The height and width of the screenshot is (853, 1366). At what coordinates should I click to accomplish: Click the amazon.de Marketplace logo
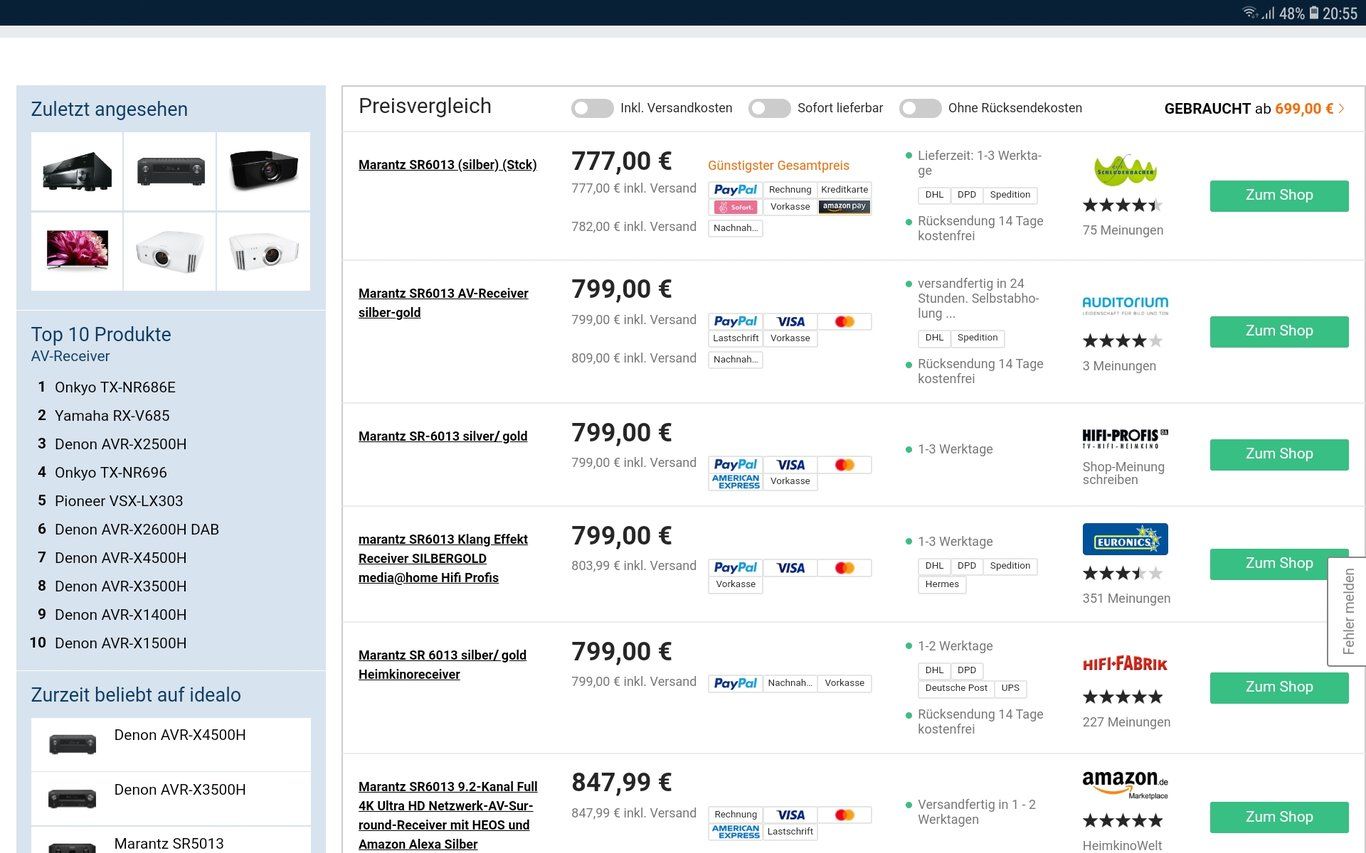pyautogui.click(x=1125, y=785)
